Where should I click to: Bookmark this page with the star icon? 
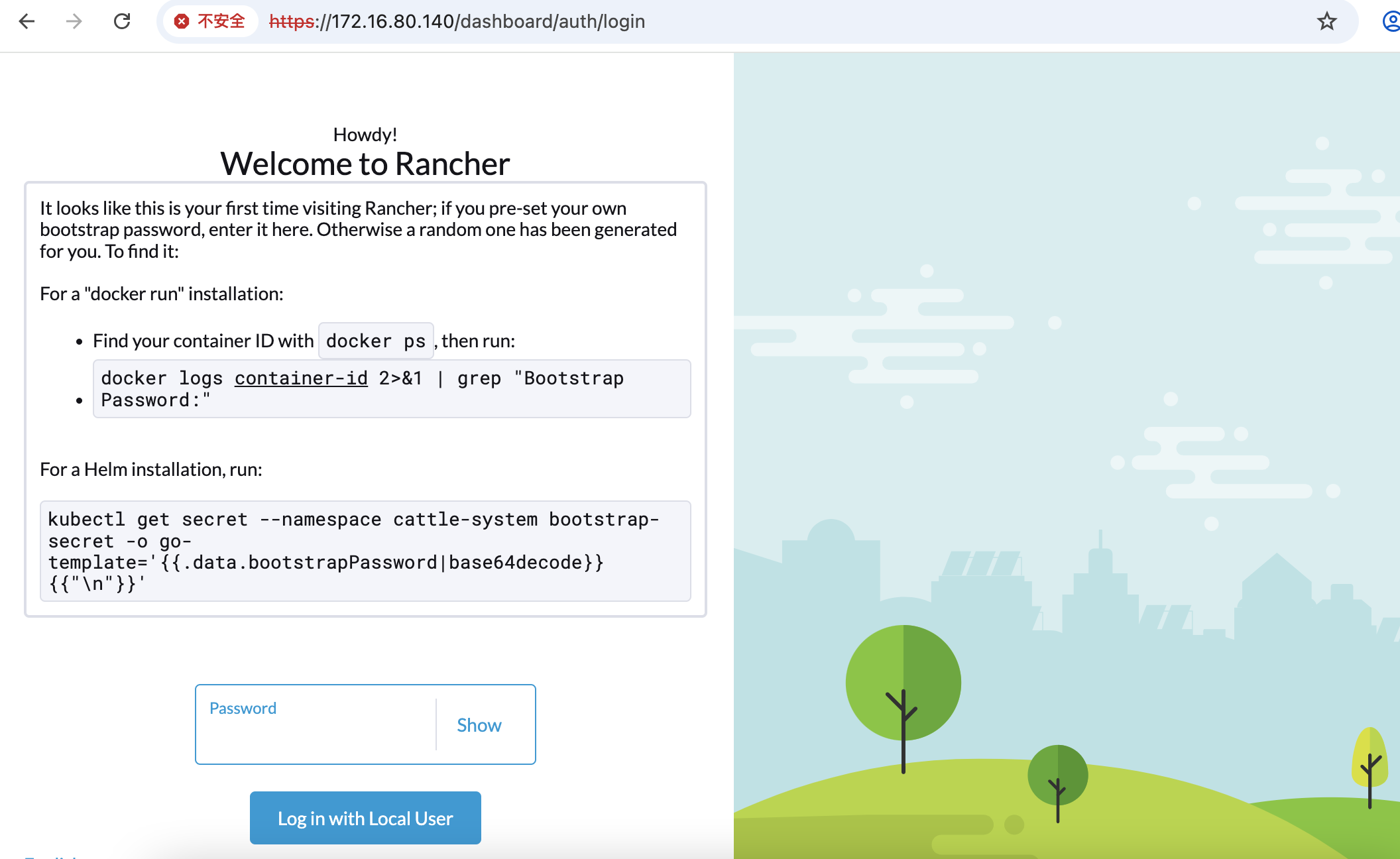point(1326,21)
